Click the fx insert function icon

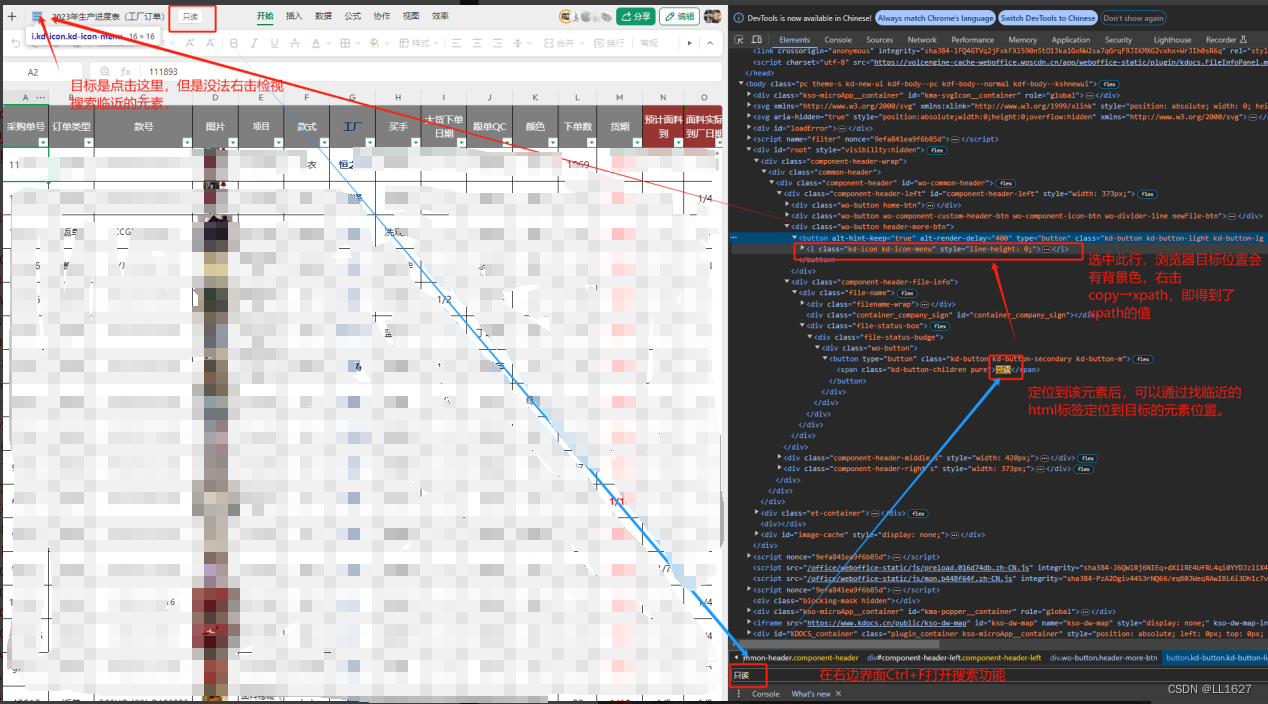[x=125, y=72]
